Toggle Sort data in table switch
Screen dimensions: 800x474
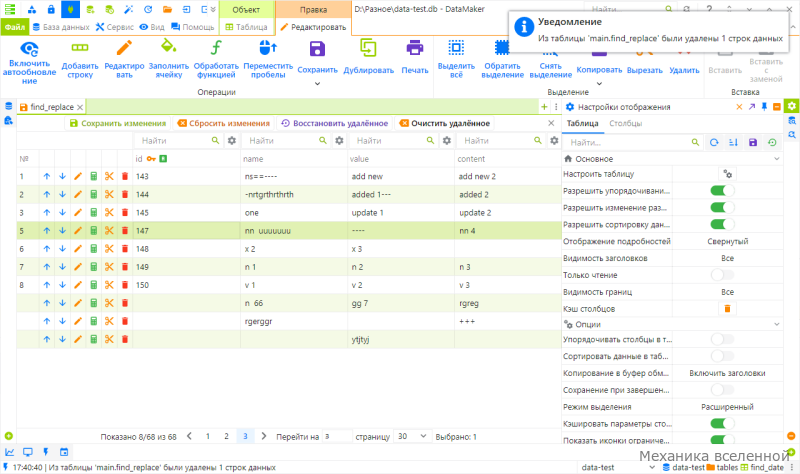point(722,356)
